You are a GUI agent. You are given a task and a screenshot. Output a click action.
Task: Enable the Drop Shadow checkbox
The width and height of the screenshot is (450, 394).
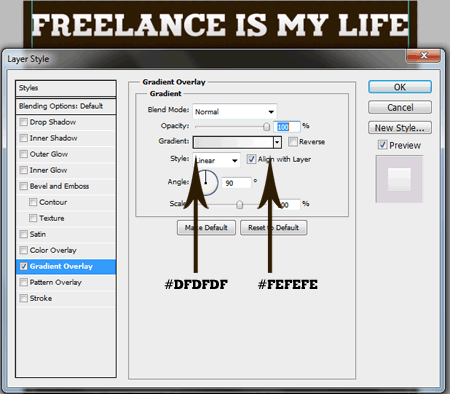[24, 122]
